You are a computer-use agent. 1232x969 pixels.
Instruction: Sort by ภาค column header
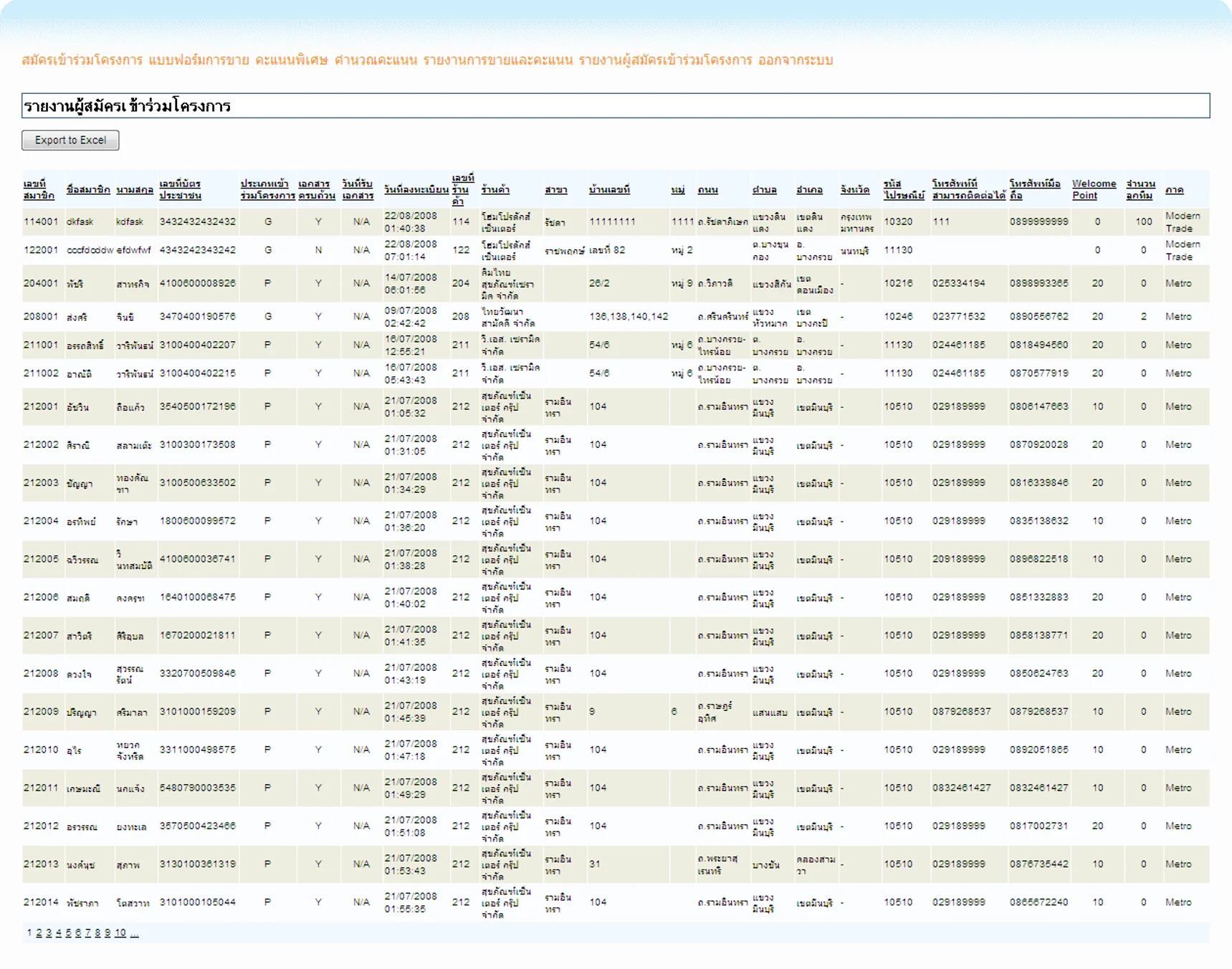[x=1174, y=190]
